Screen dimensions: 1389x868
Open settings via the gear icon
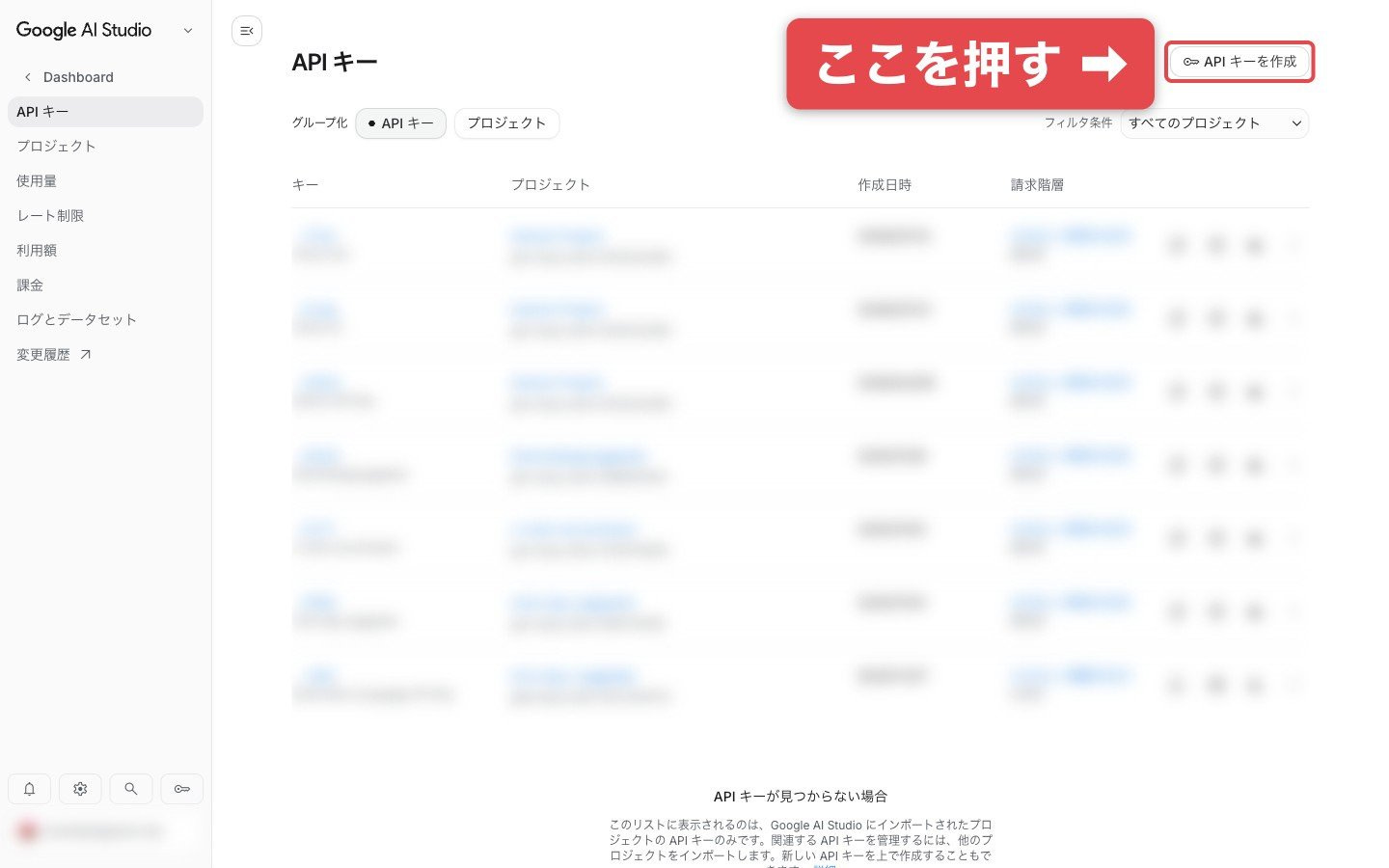[80, 789]
